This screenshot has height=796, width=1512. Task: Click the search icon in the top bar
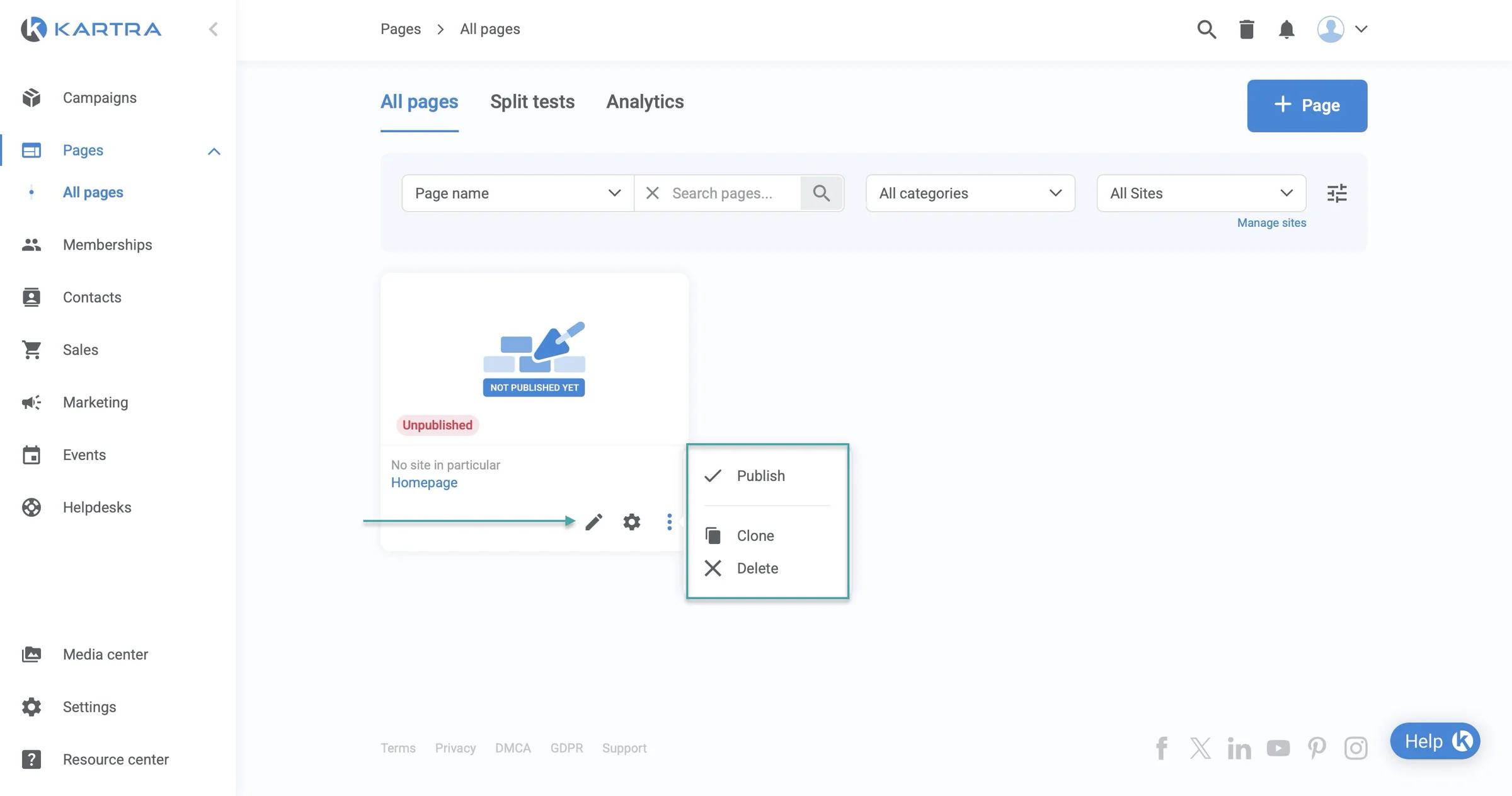pos(1206,29)
